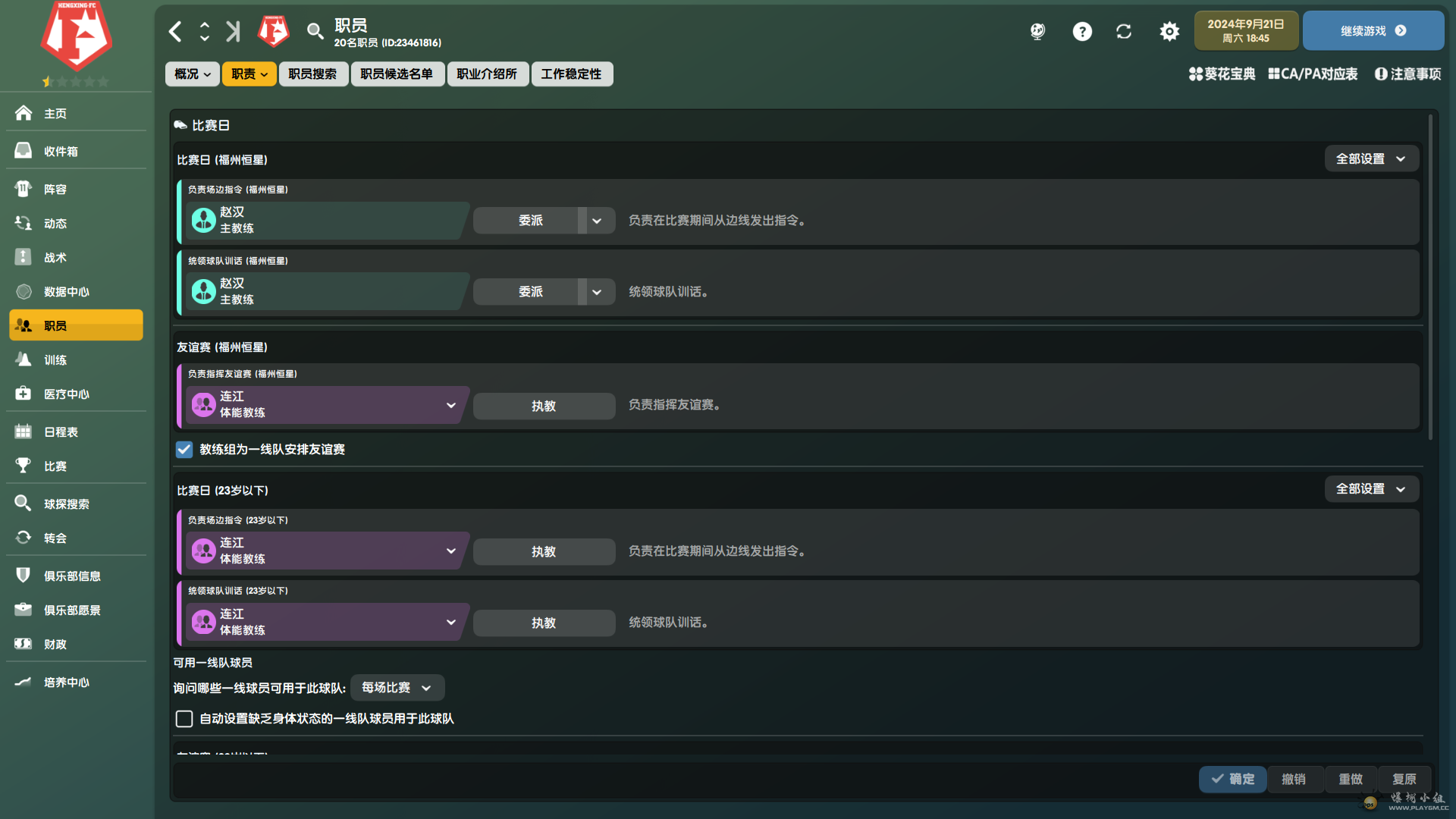Enable 自动设置缺乏身体状态的一线队球员 checkbox
The image size is (1456, 819).
(184, 719)
